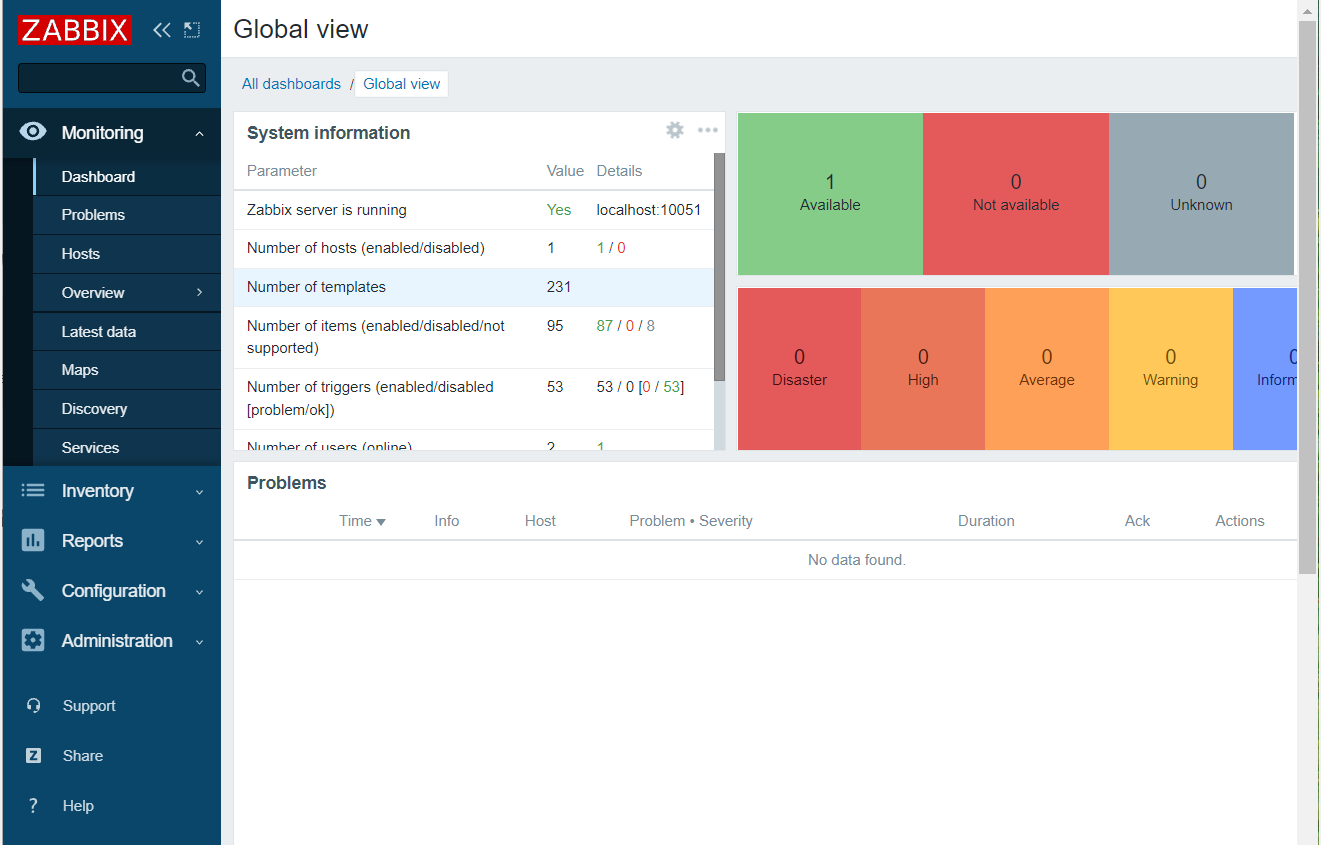Select the Inventory sidebar icon
This screenshot has width=1321, height=845.
(x=32, y=490)
